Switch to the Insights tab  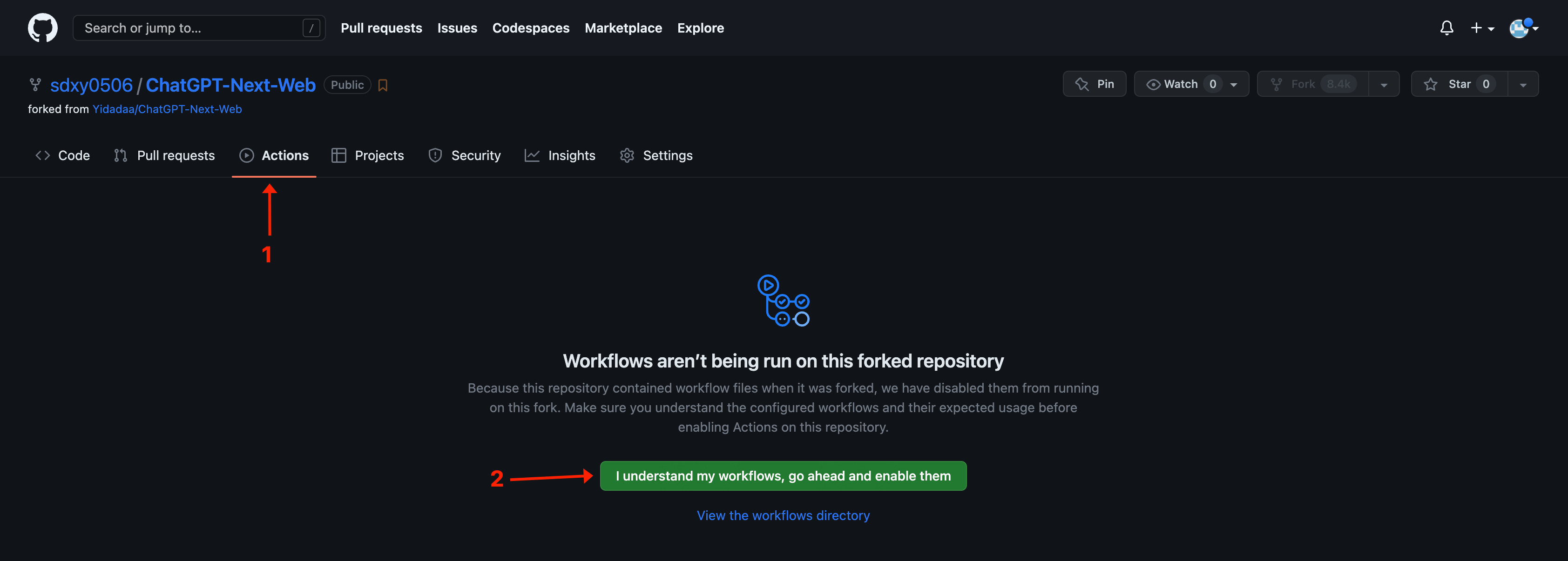(x=560, y=156)
